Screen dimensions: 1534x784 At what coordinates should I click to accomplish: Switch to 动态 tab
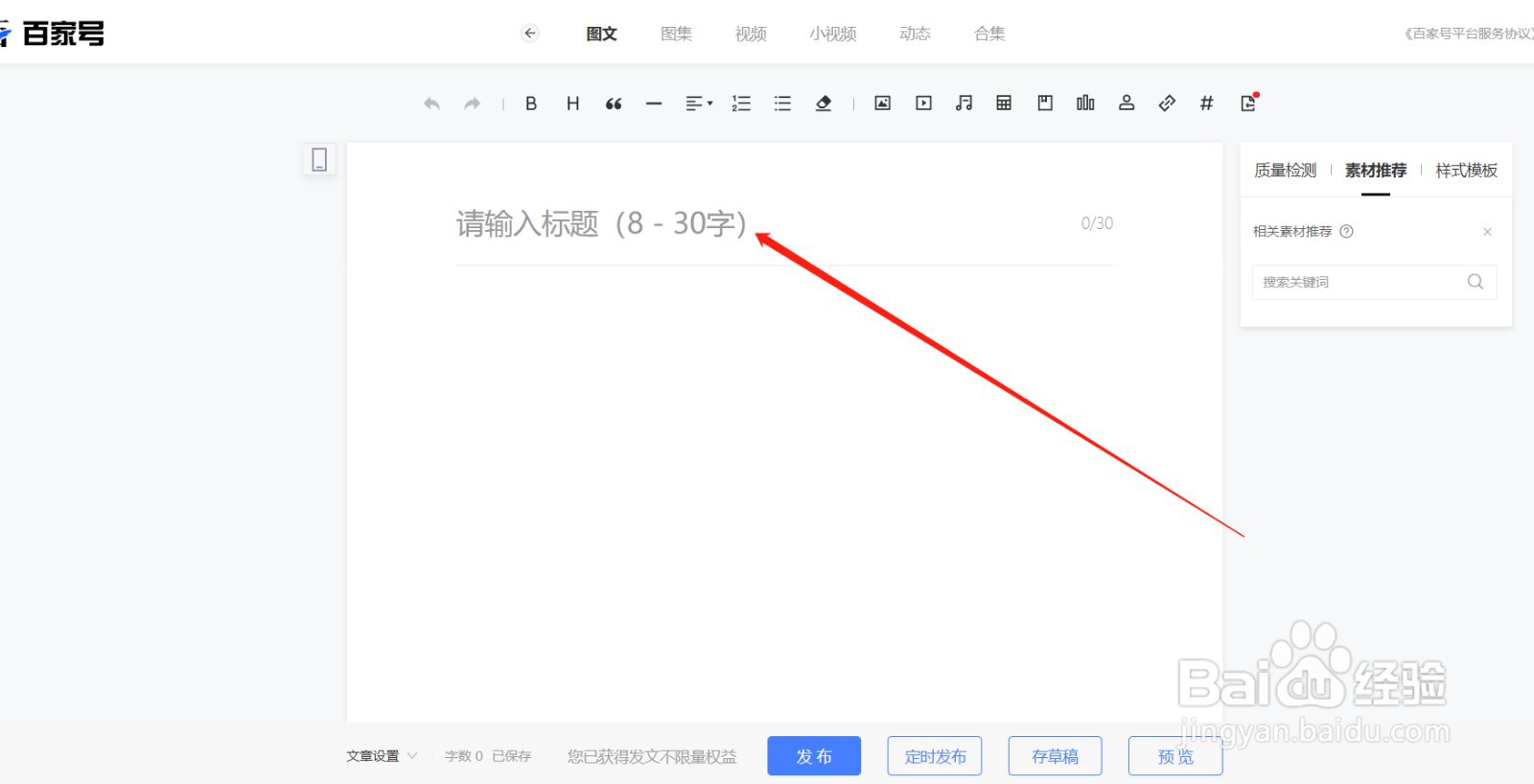(x=916, y=34)
